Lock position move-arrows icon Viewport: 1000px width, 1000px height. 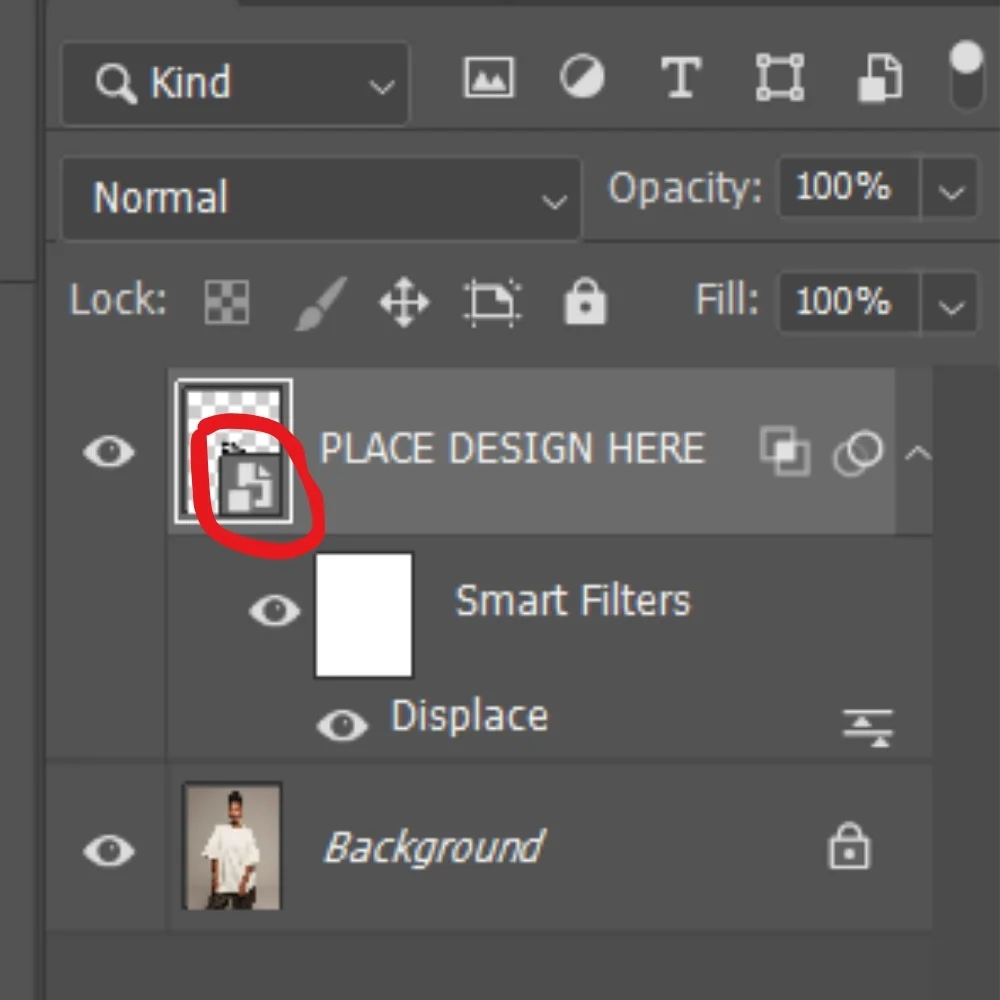404,302
